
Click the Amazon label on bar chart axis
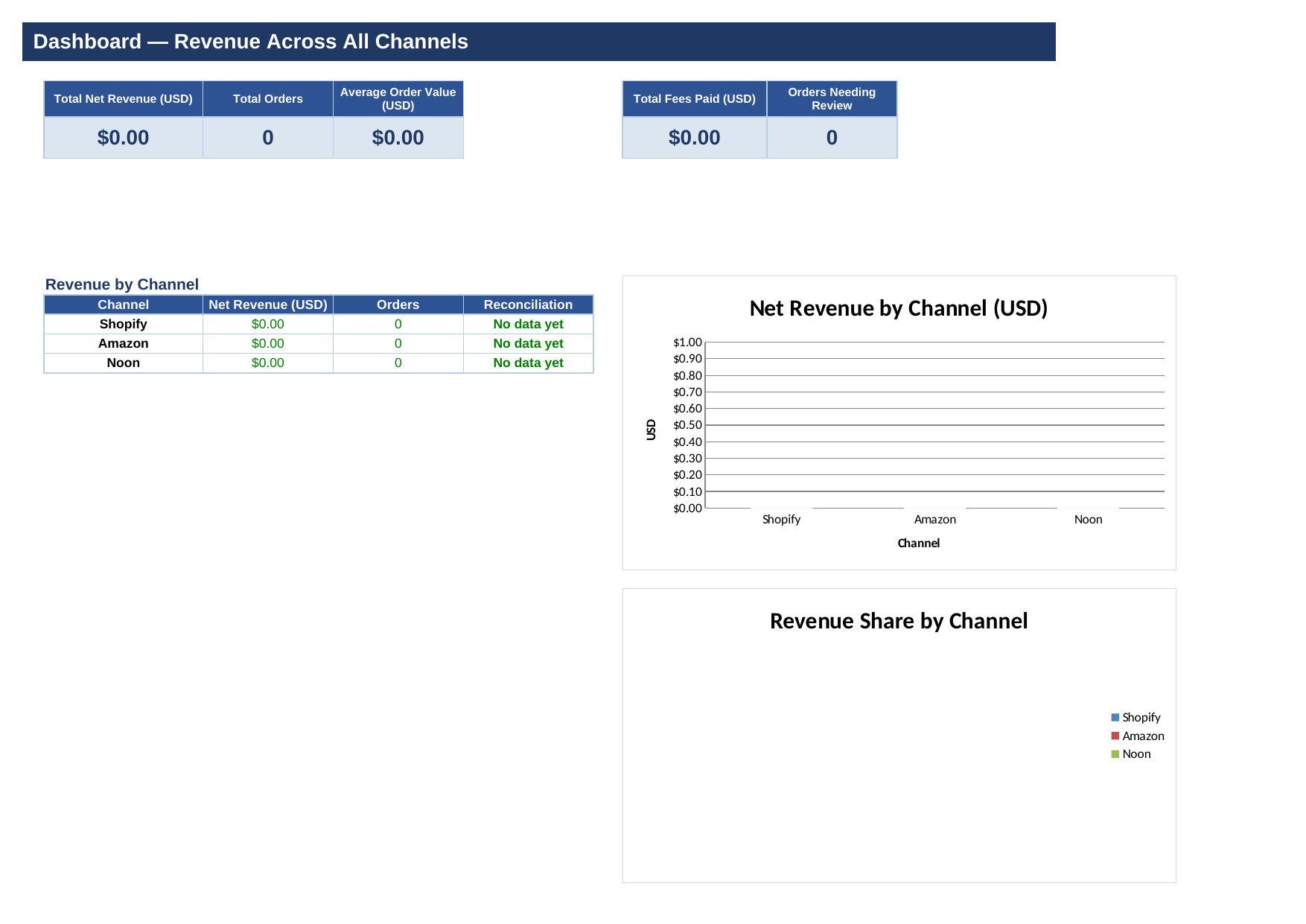click(x=935, y=520)
